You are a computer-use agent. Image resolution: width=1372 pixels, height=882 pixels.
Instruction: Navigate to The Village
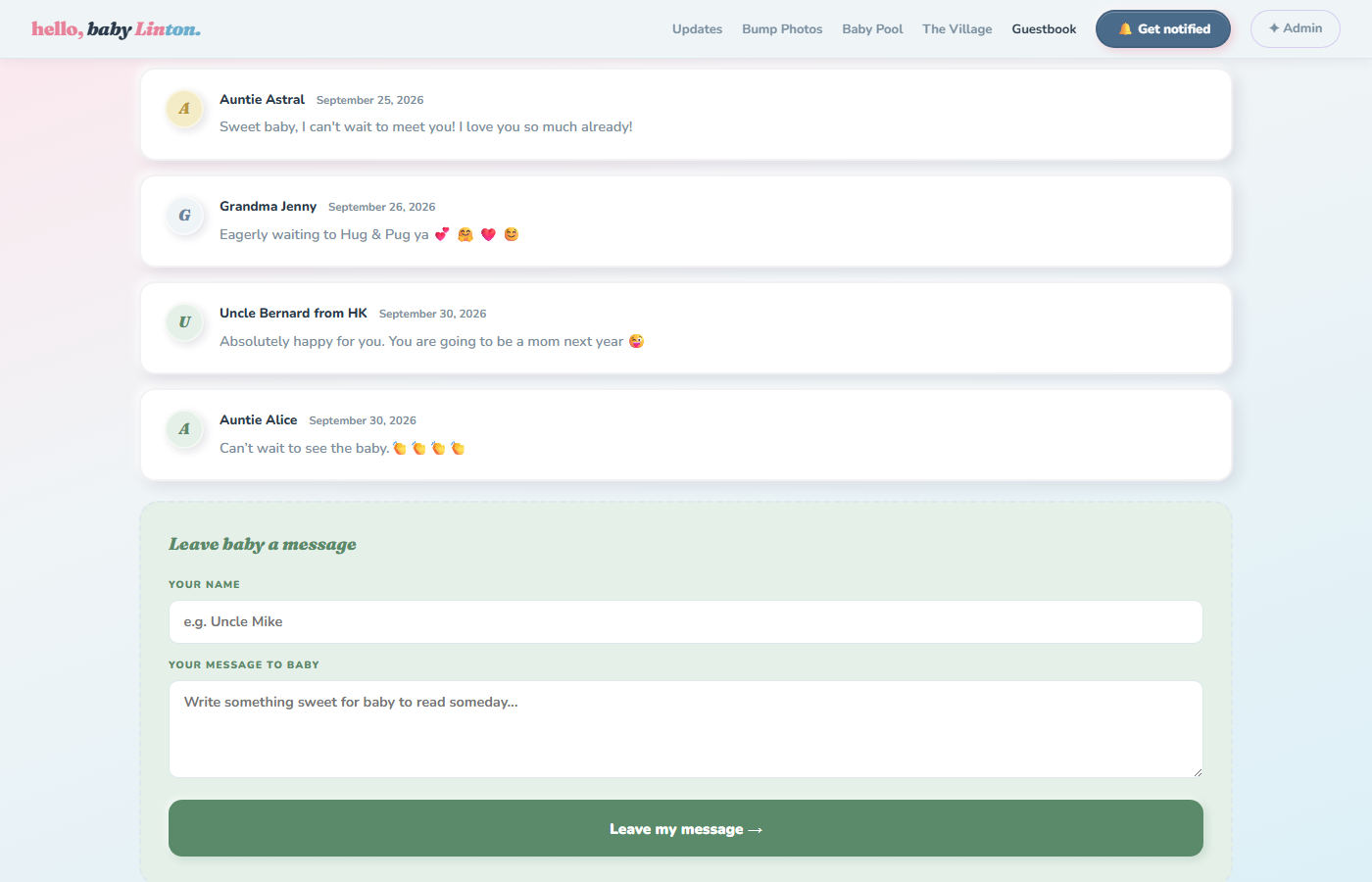(x=956, y=29)
